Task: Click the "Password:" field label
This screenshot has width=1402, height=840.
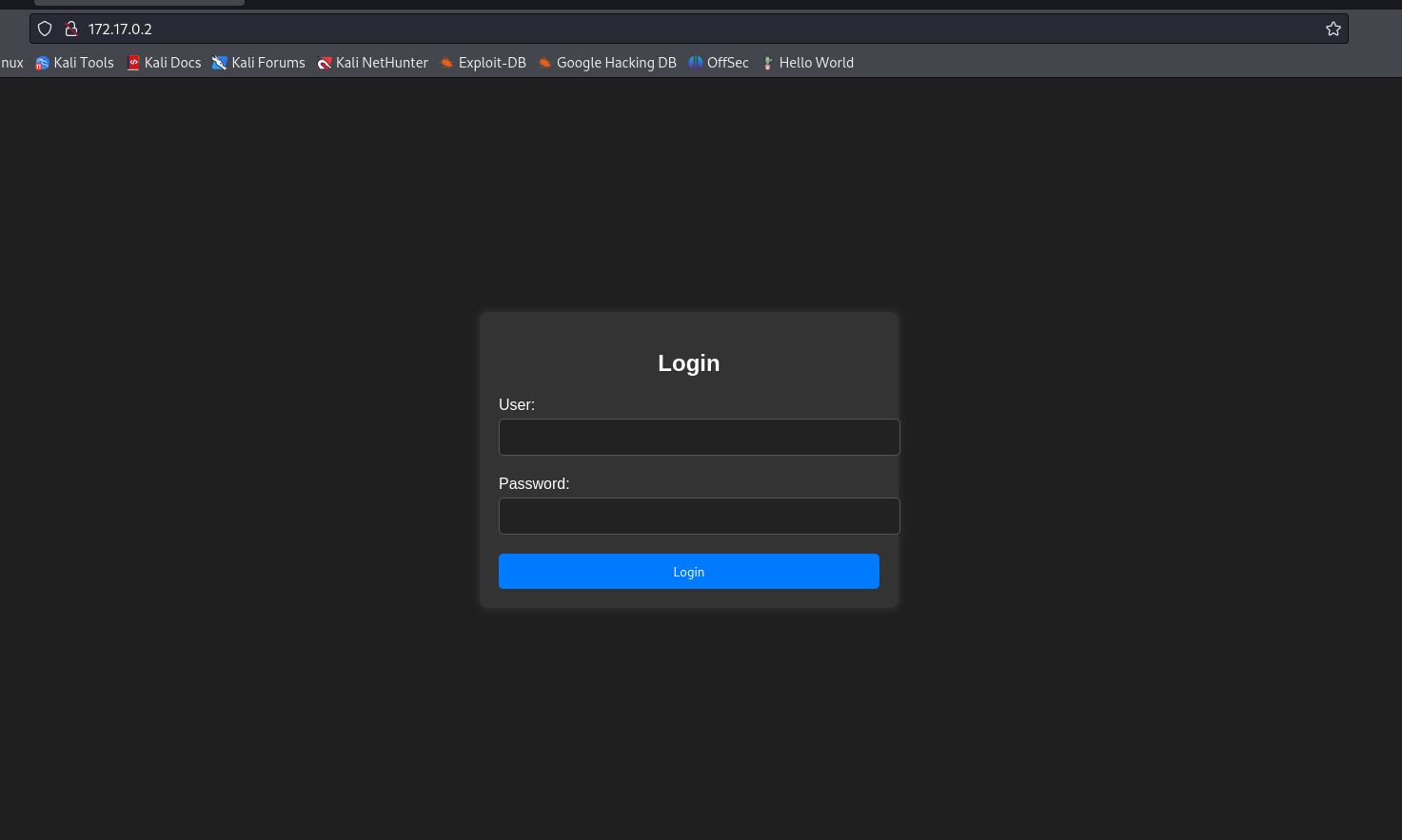Action: click(534, 483)
